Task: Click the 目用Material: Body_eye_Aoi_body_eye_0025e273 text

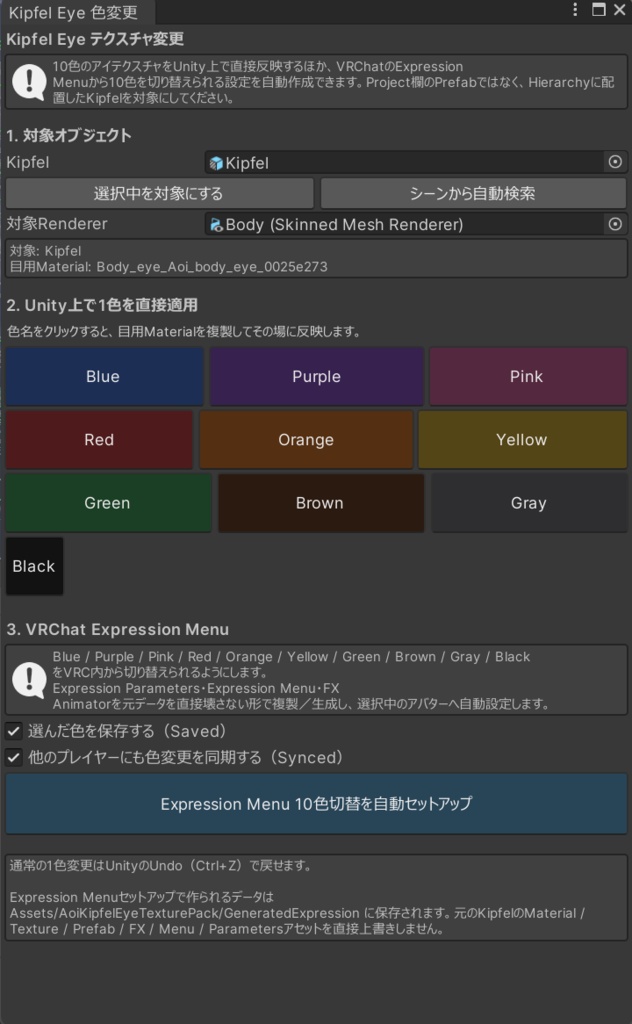Action: coord(168,266)
